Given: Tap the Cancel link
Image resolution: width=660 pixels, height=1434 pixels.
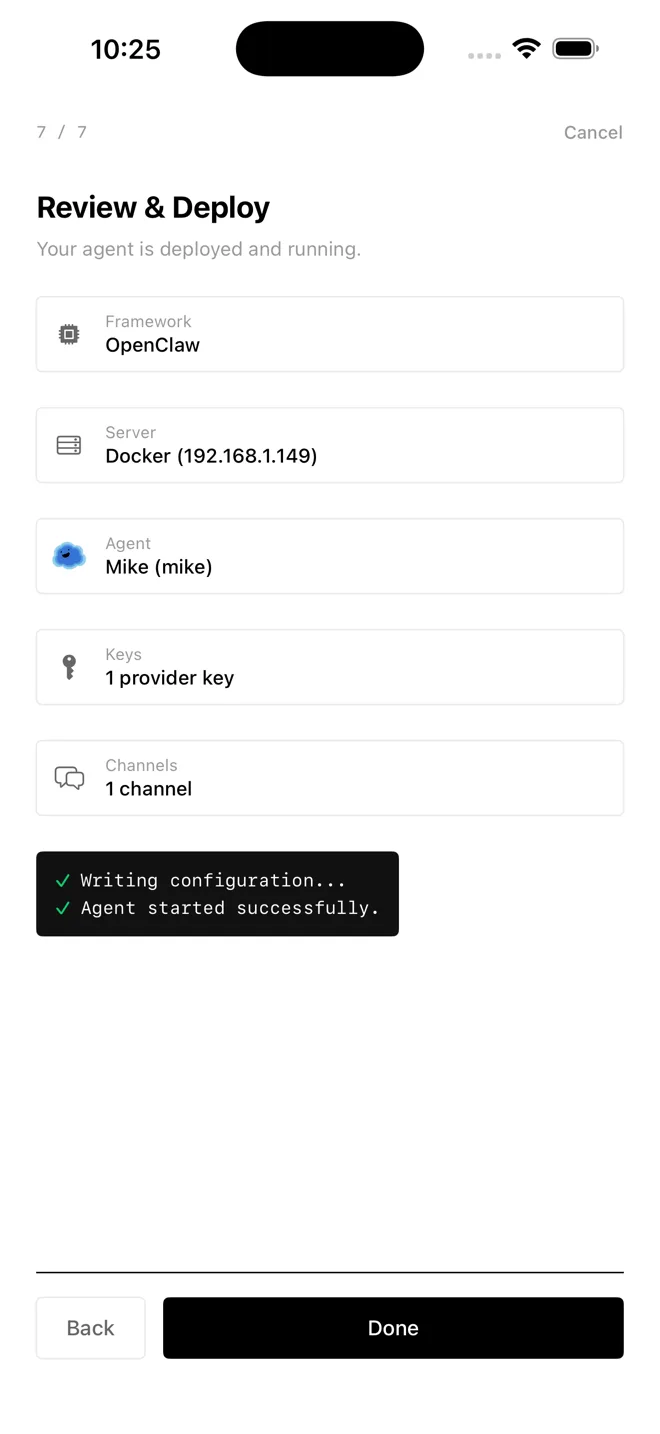Looking at the screenshot, I should coord(593,132).
